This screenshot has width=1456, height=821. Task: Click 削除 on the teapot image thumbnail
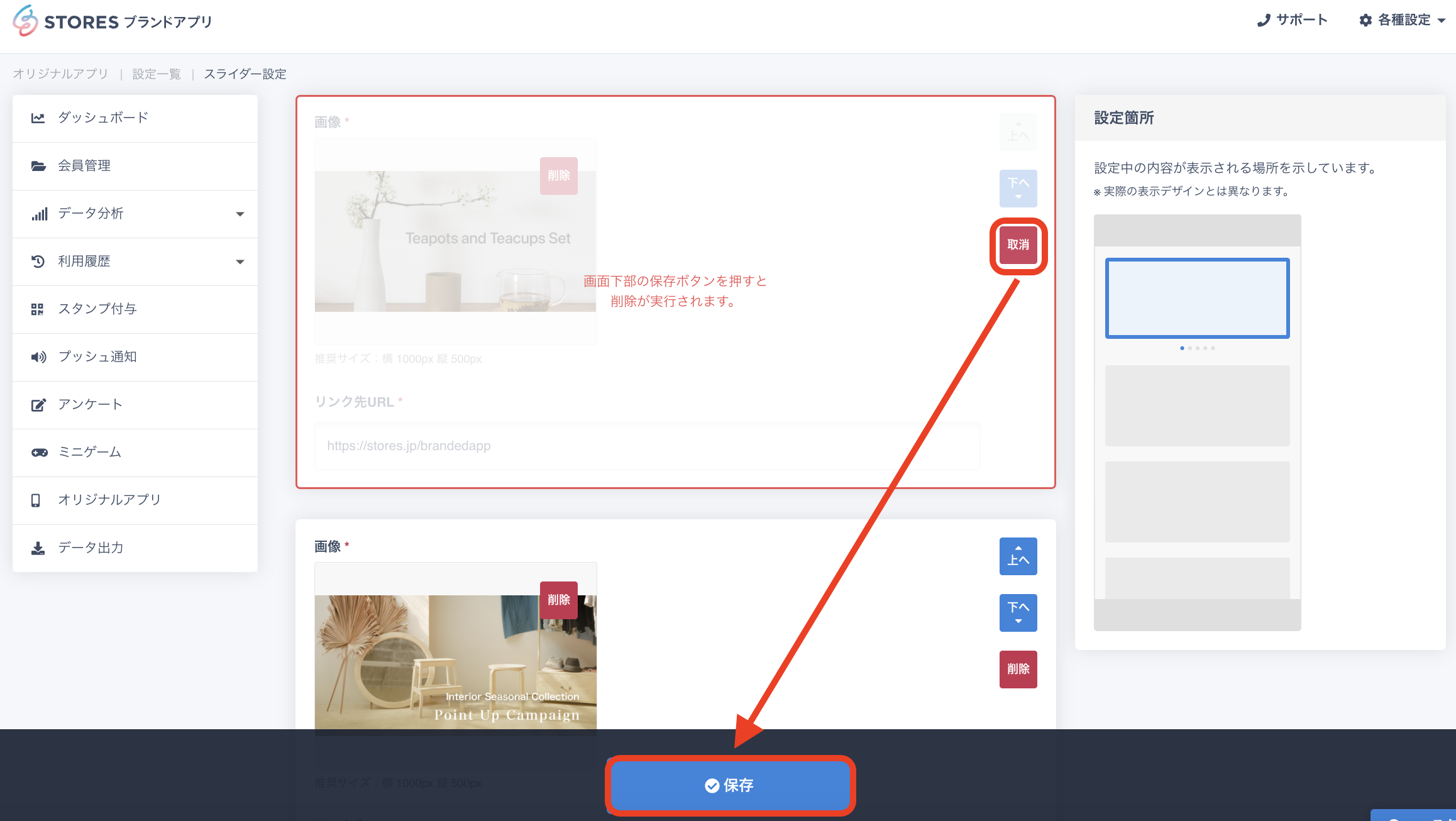pyautogui.click(x=559, y=176)
